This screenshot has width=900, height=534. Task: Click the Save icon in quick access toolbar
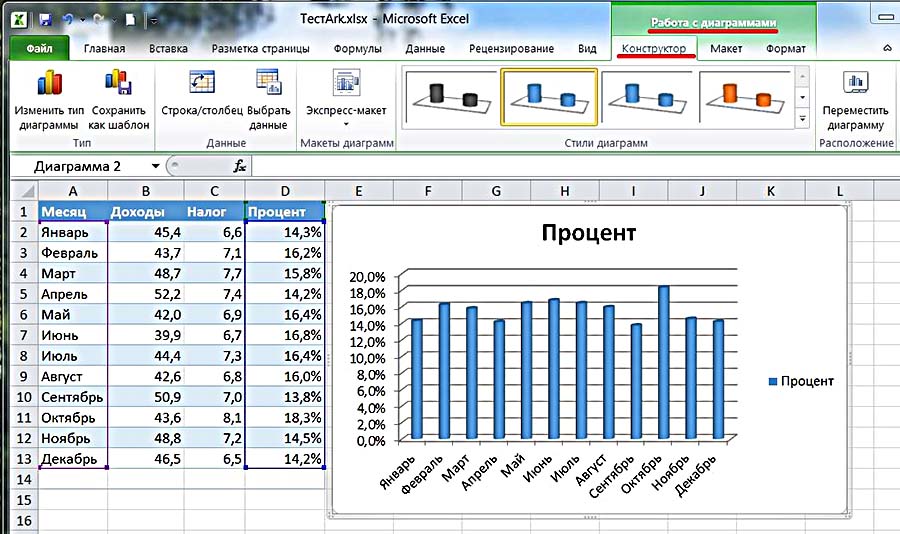pos(45,20)
